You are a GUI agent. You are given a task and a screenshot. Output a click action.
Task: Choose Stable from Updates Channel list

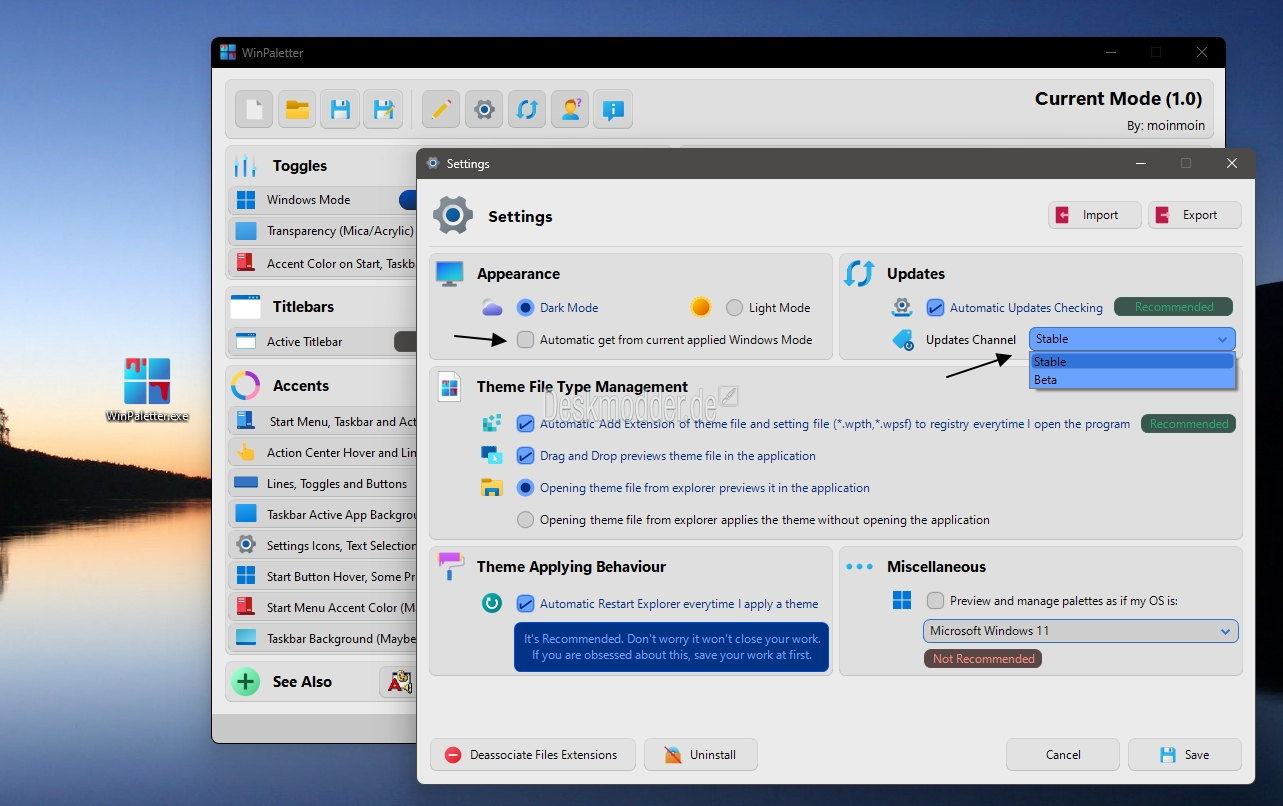click(x=1133, y=362)
